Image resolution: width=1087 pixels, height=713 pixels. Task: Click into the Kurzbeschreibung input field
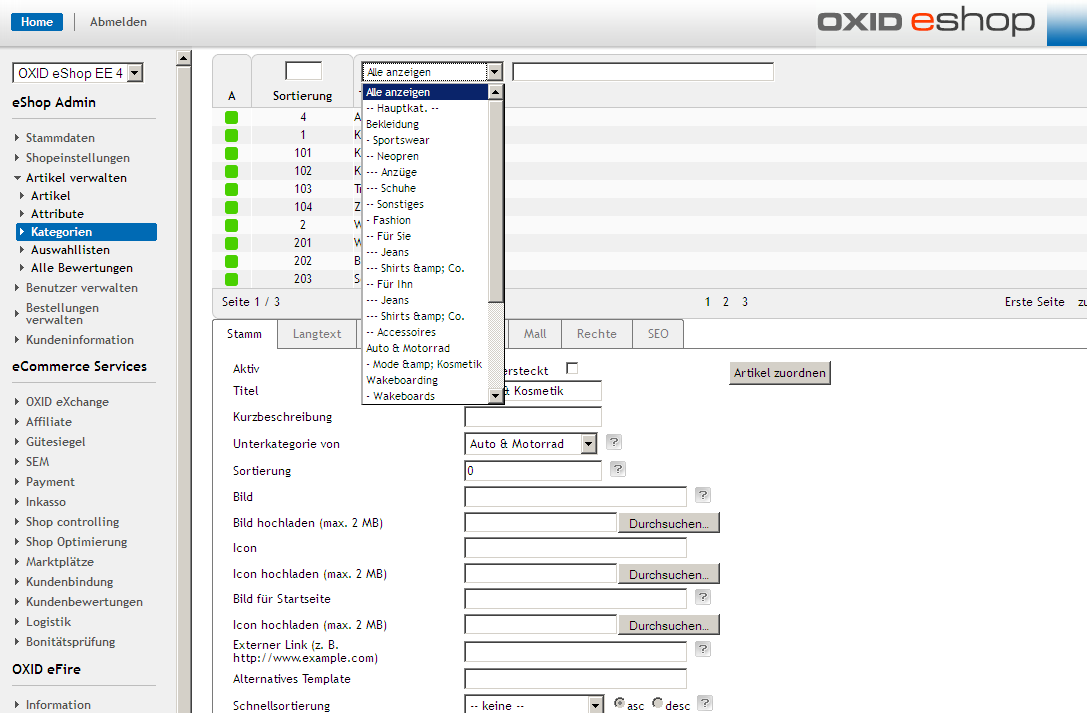click(x=533, y=417)
